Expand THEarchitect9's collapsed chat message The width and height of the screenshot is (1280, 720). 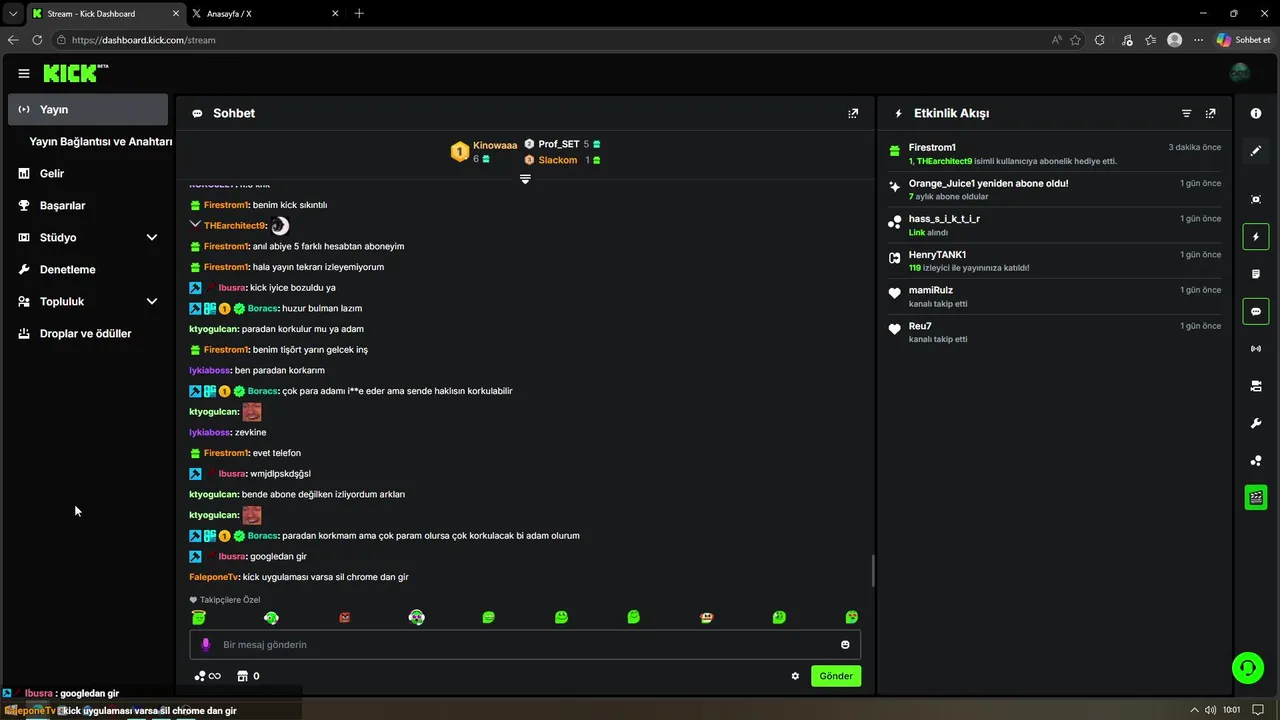coord(196,225)
